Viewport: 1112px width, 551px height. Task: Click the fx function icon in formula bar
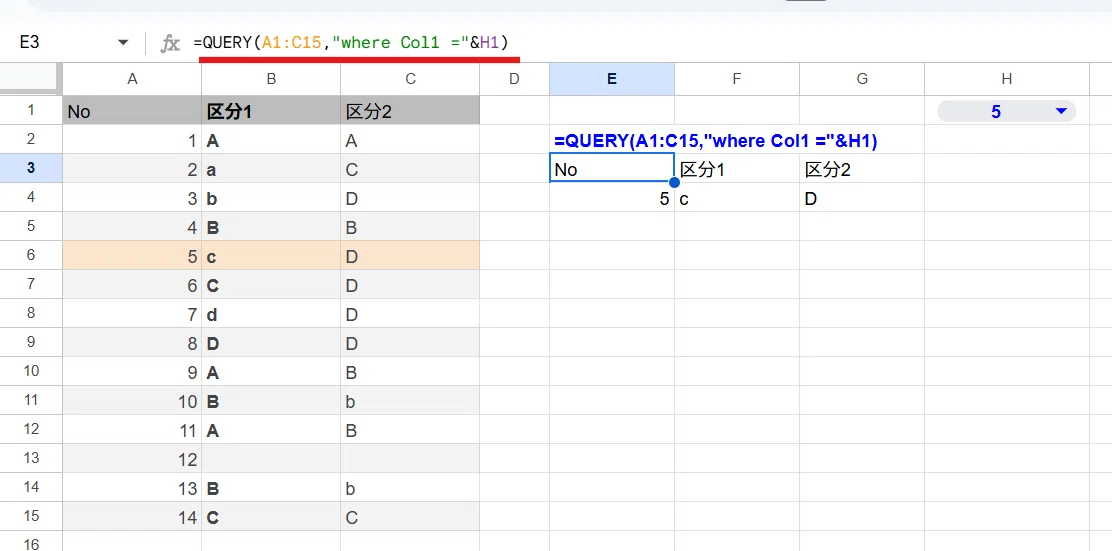point(170,44)
